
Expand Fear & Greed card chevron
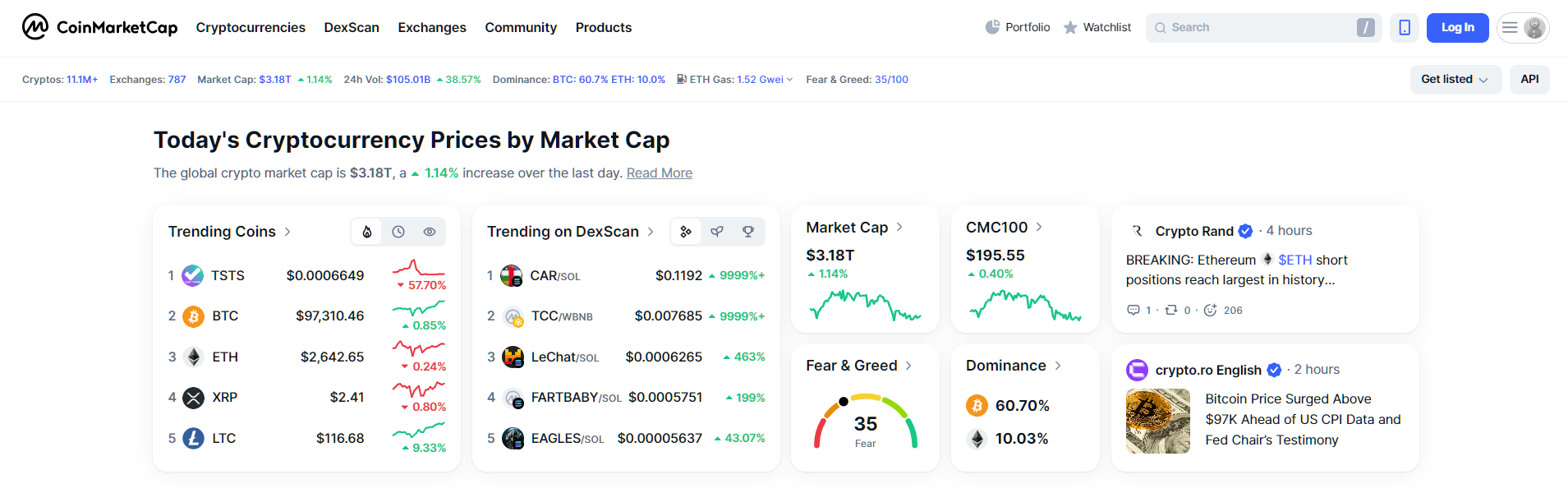[908, 366]
